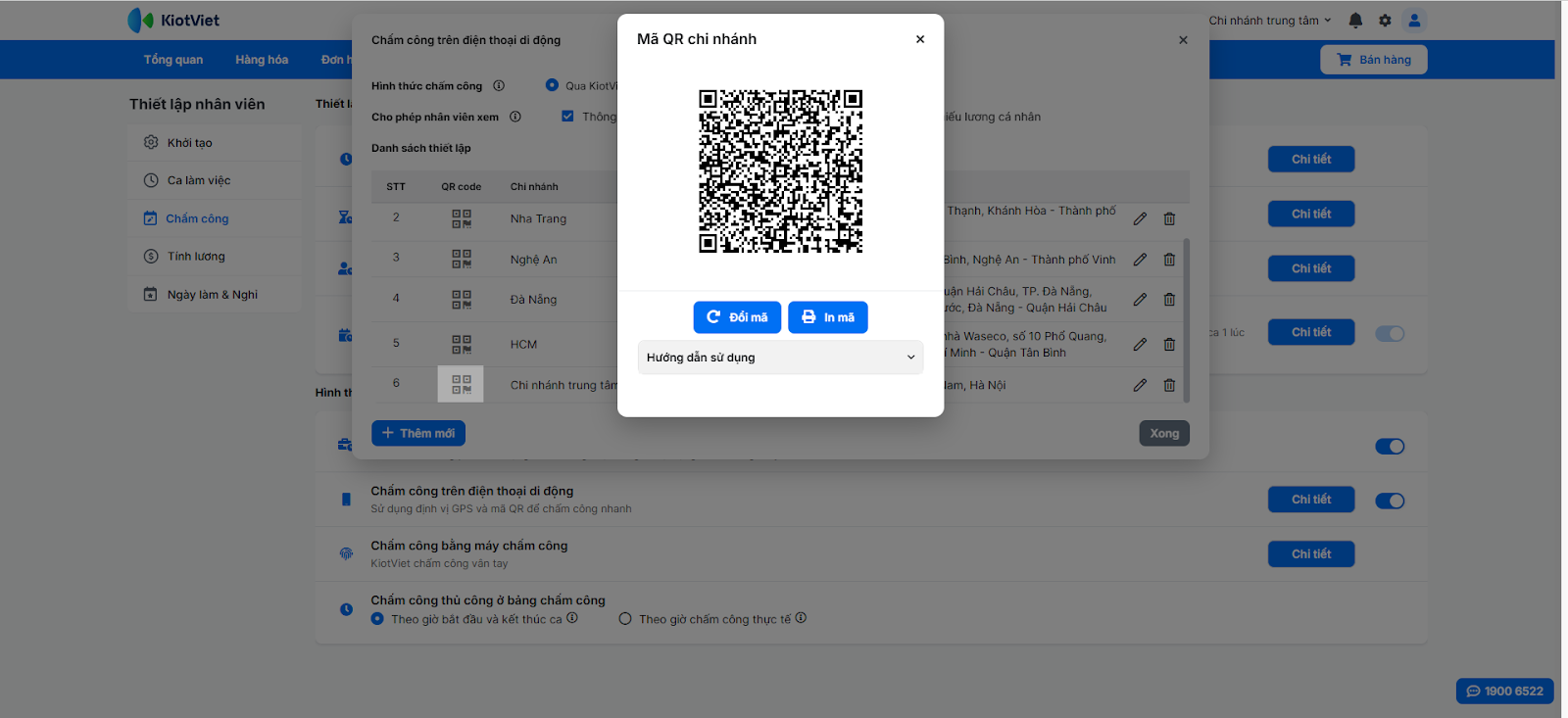Open the notifications bell
Viewport: 1568px width, 718px height.
tap(1355, 21)
